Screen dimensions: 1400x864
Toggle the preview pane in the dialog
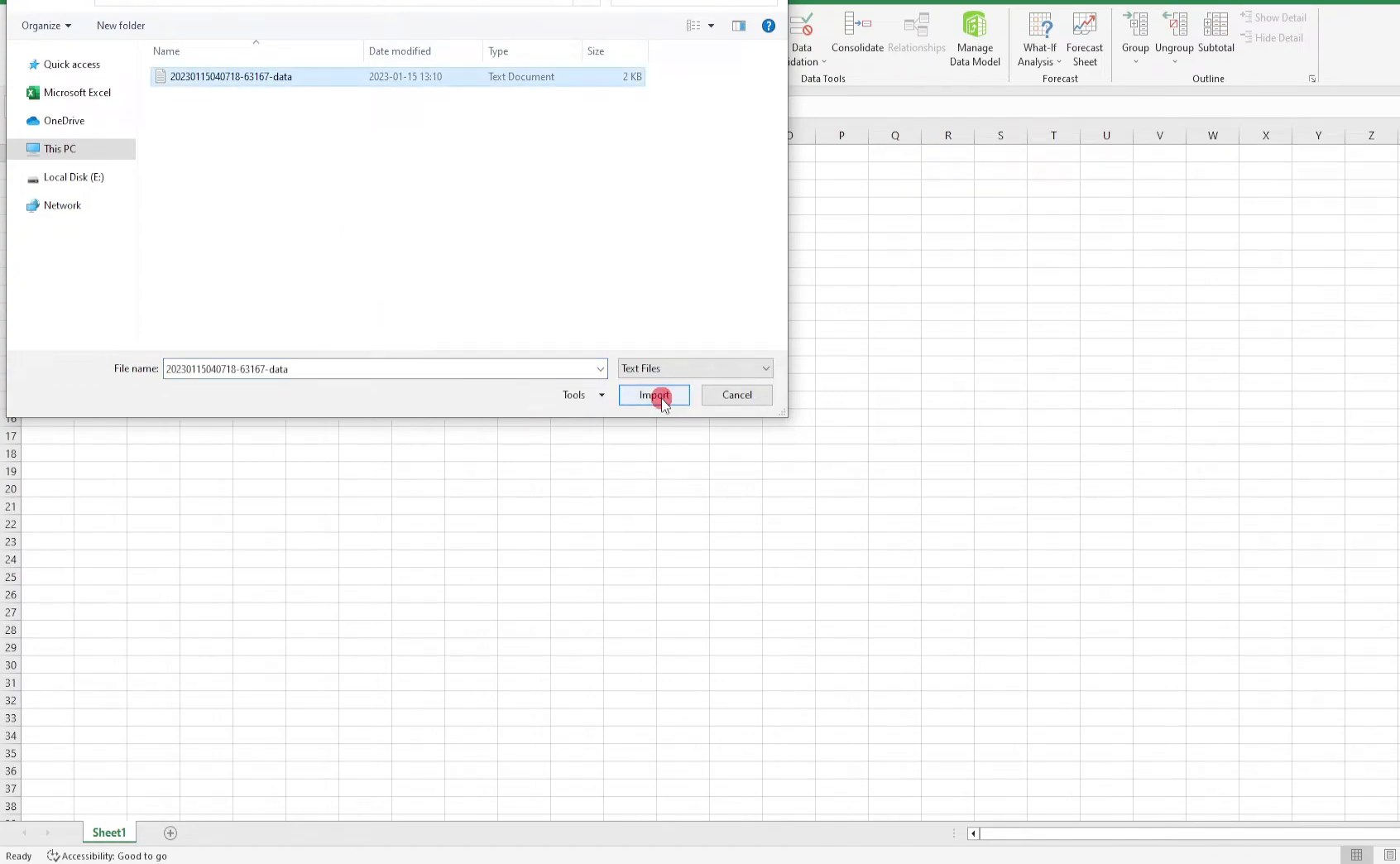pos(739,26)
